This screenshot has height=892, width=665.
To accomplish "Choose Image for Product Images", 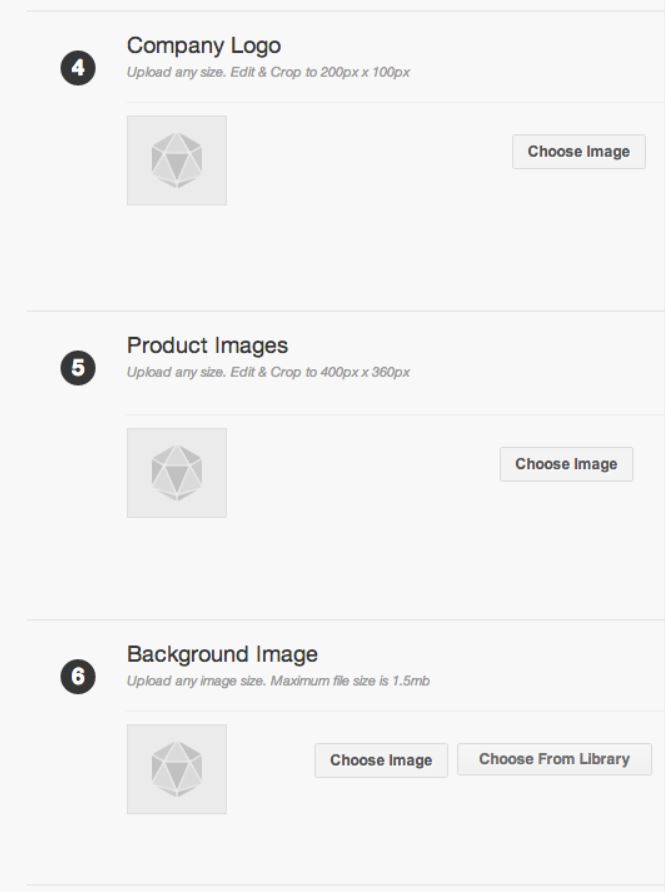I will (566, 464).
